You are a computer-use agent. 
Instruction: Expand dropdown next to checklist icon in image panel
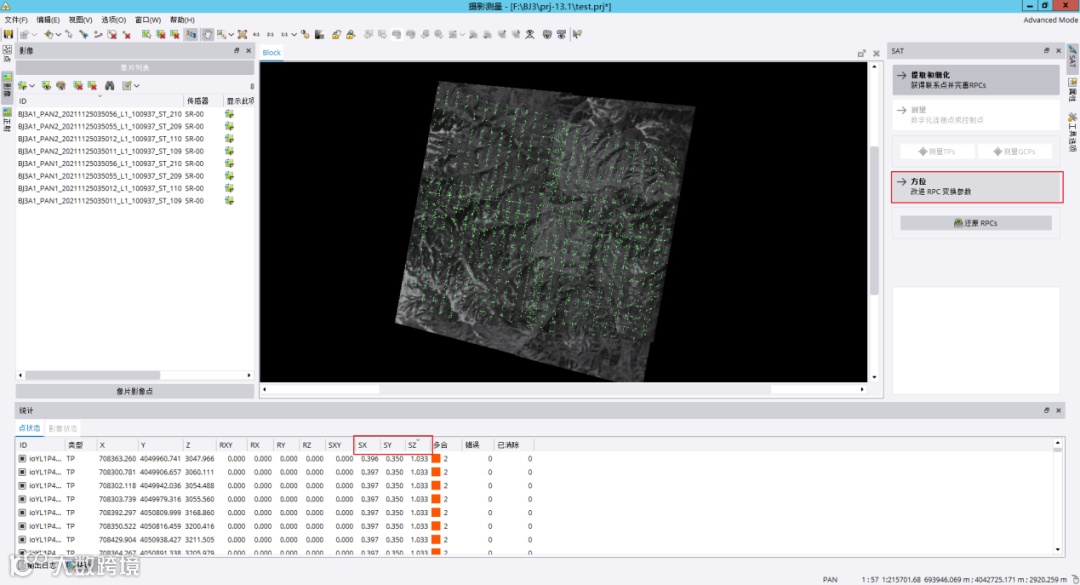[137, 86]
